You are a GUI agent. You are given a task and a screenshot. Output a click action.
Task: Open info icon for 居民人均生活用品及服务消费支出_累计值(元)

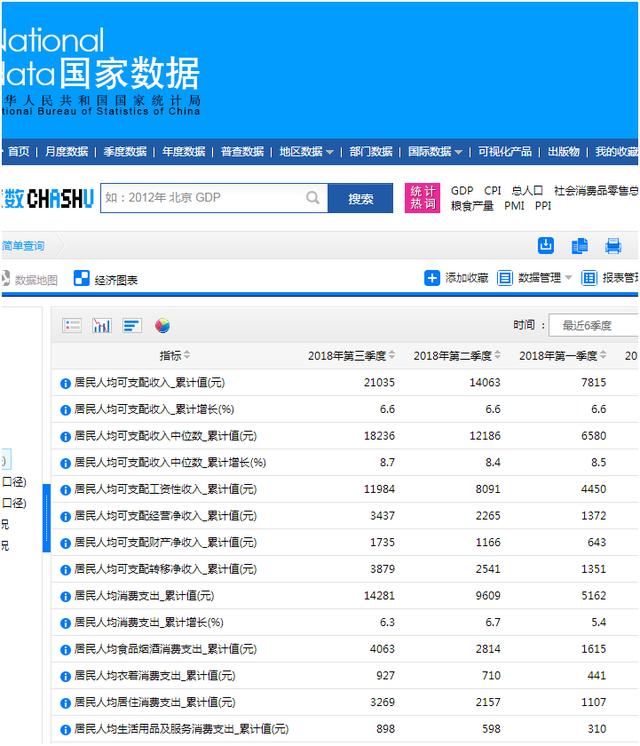(x=65, y=729)
